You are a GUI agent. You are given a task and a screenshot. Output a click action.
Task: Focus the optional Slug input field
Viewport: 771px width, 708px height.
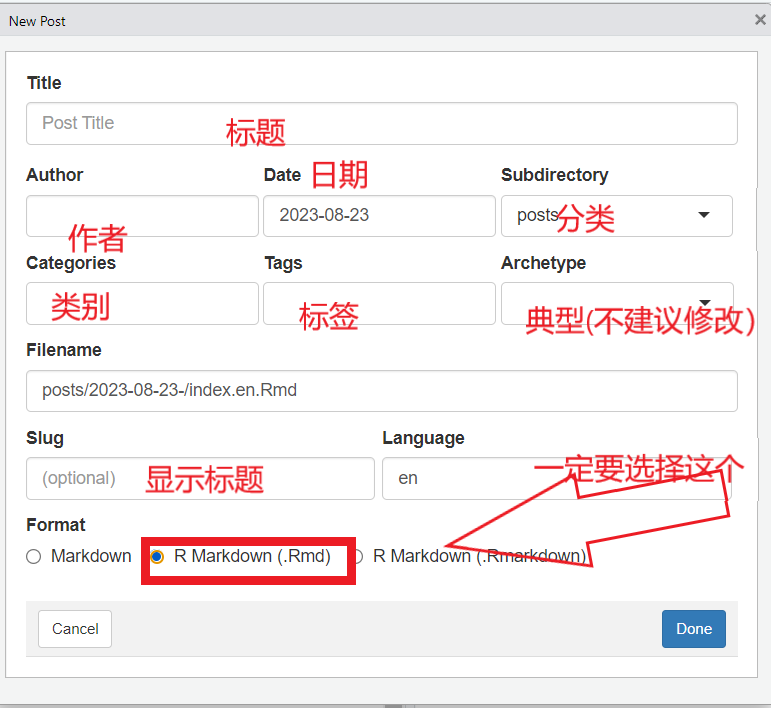(x=200, y=478)
